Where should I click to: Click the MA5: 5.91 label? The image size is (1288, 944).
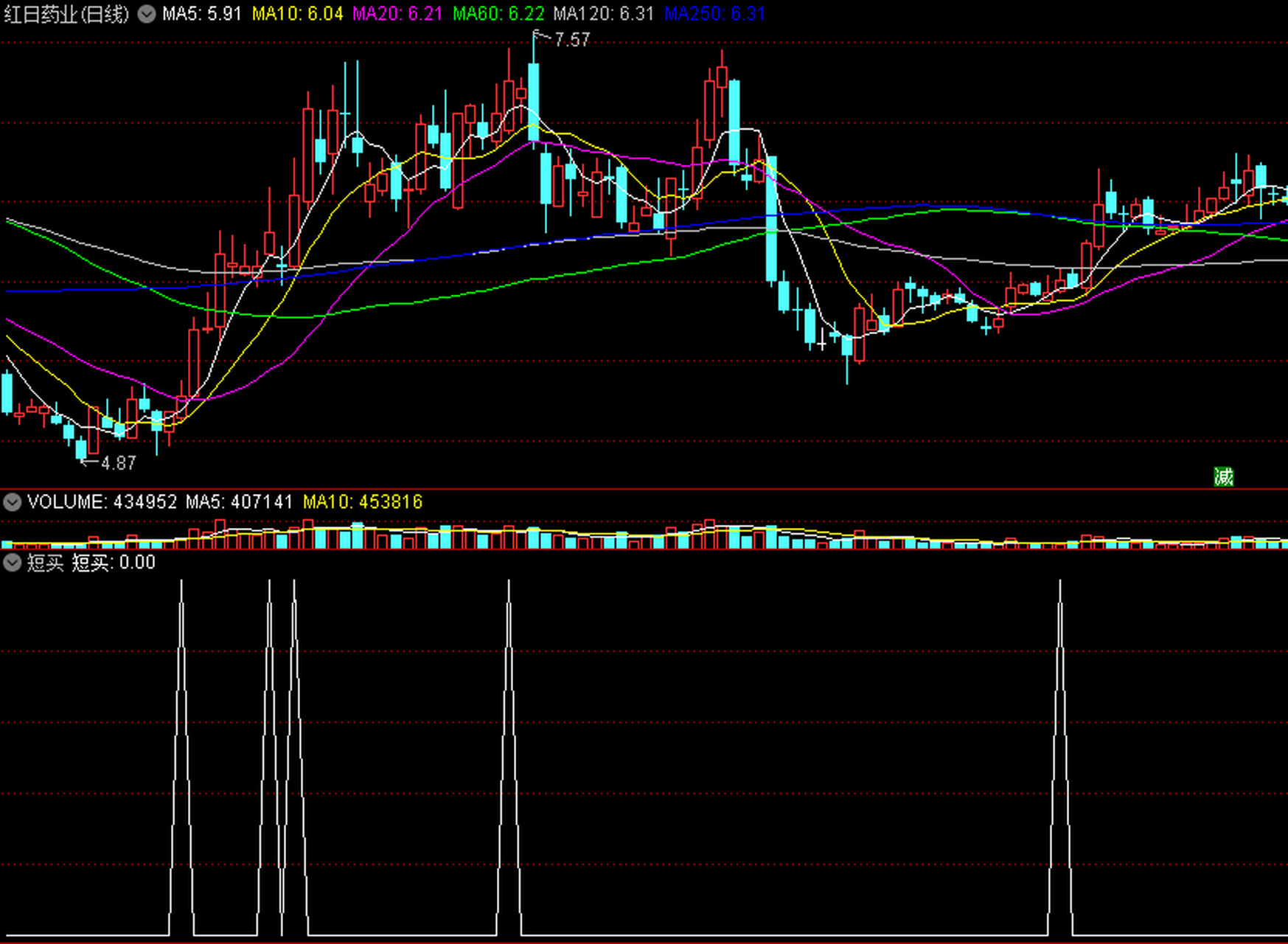click(x=202, y=14)
